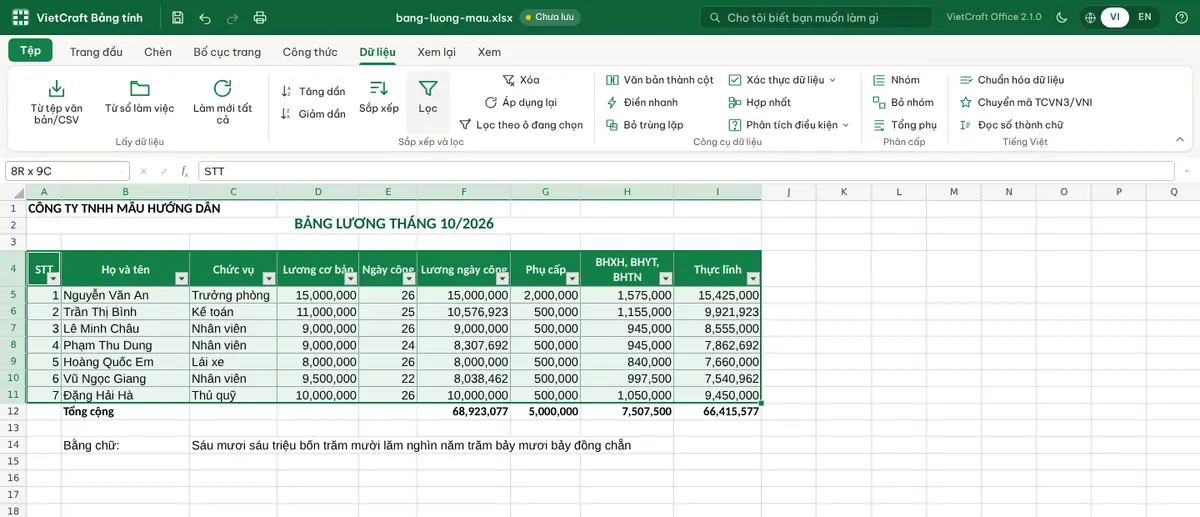
Task: Click cell with Đặng Hải Hà
Action: (x=125, y=395)
